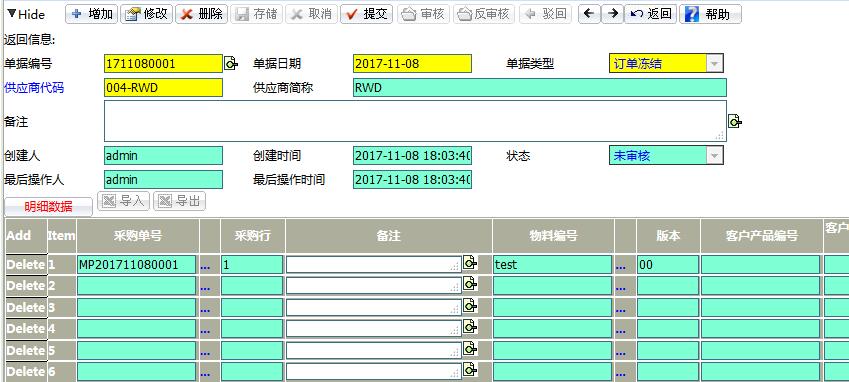Open 备注 editor icon in row 6
This screenshot has width=849, height=382.
coord(469,370)
